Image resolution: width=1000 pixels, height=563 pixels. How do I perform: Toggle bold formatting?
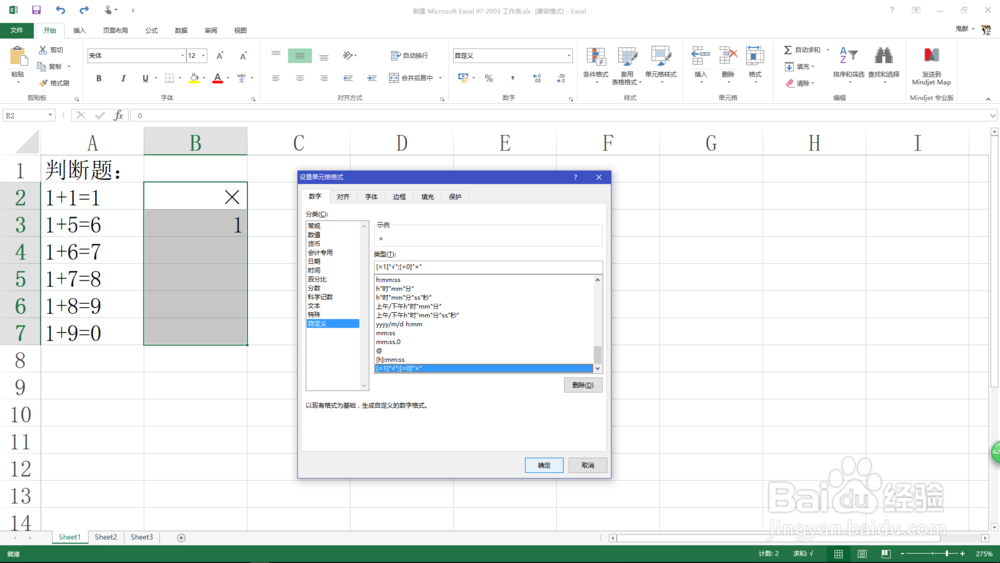[x=99, y=78]
